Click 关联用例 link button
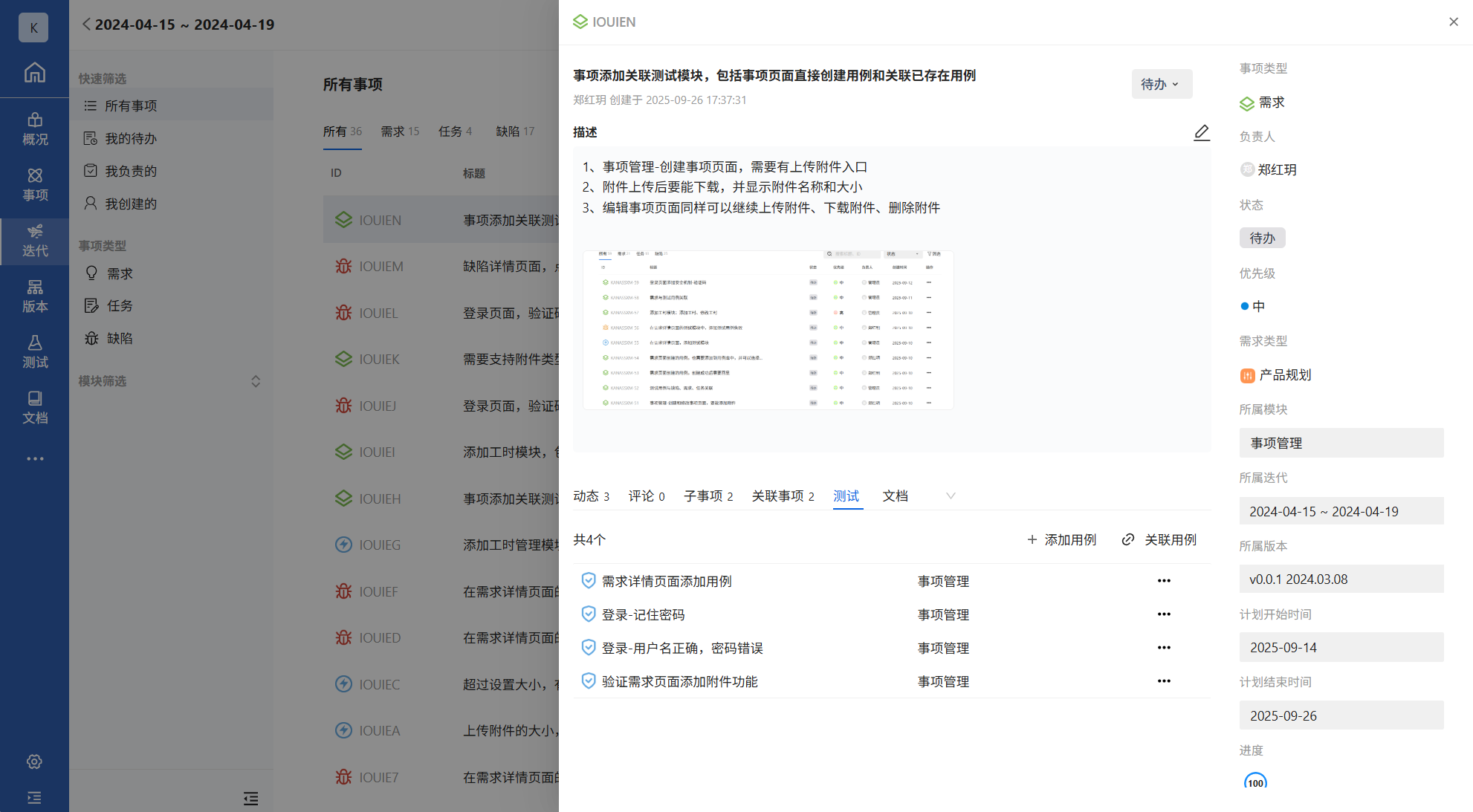This screenshot has height=812, width=1473. point(1159,539)
